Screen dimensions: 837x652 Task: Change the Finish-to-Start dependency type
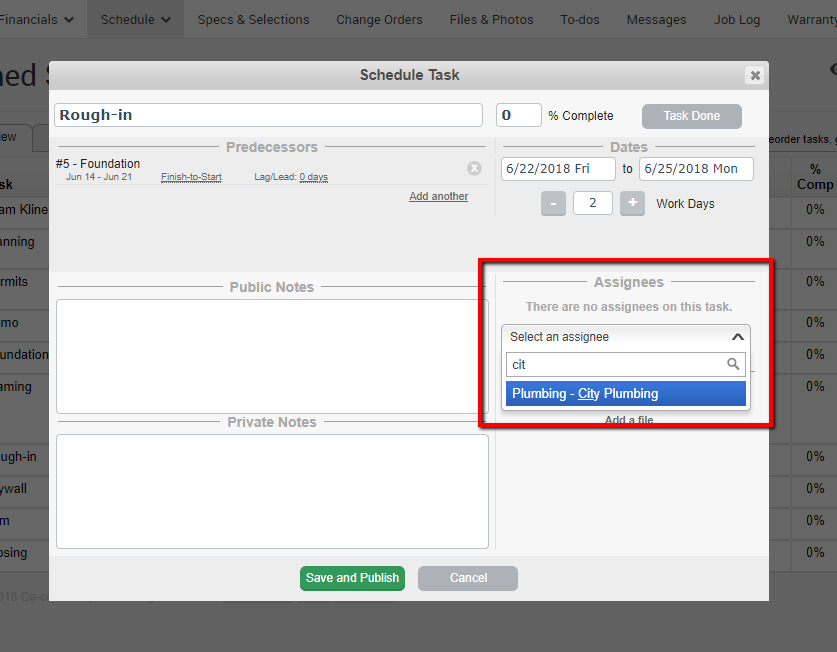[191, 177]
